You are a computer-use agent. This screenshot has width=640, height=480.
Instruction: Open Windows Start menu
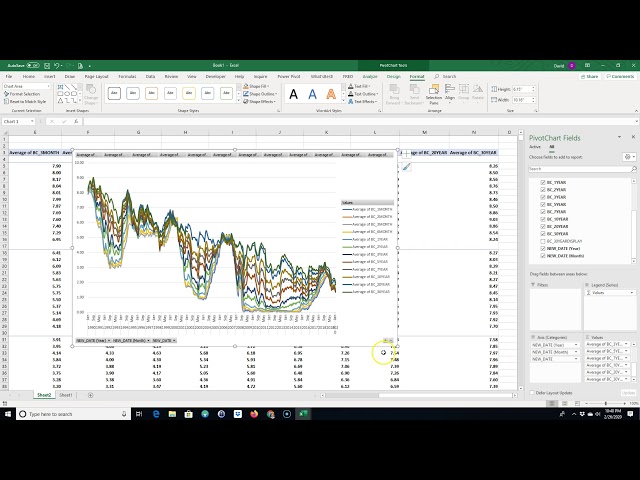[x=8, y=414]
